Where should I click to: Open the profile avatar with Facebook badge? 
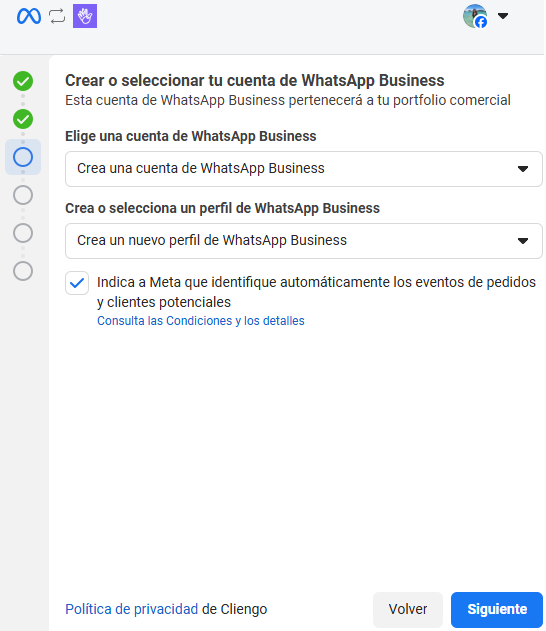click(475, 16)
